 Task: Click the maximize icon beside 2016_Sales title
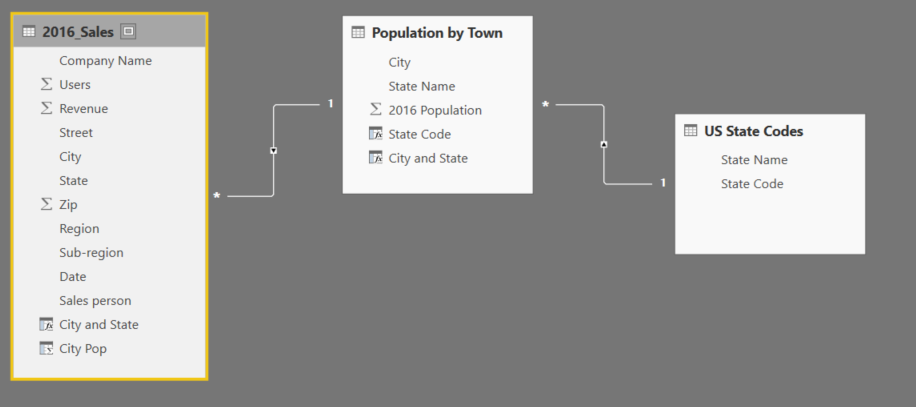point(128,32)
